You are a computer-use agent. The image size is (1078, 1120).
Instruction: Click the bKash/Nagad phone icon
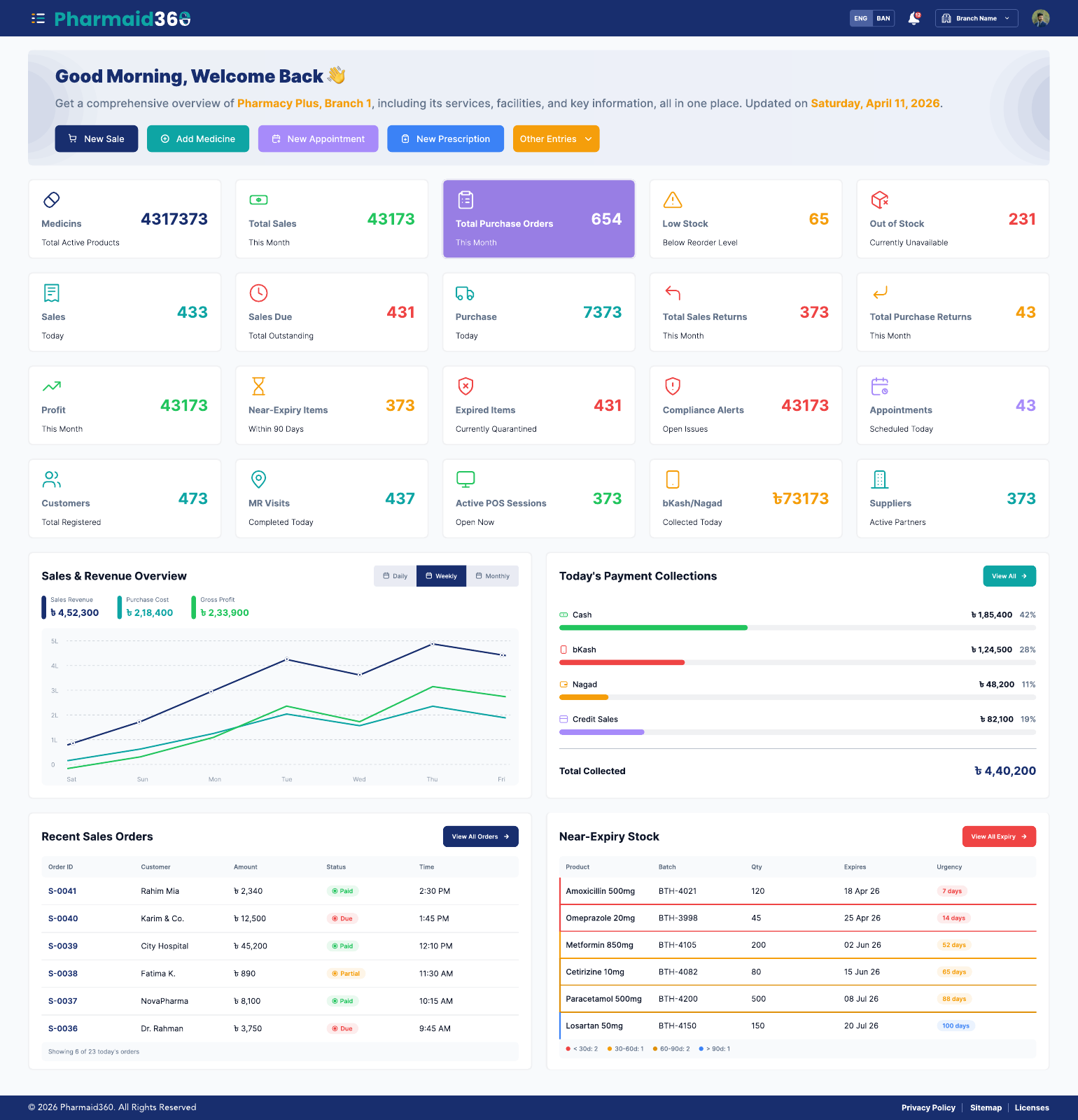click(x=673, y=479)
